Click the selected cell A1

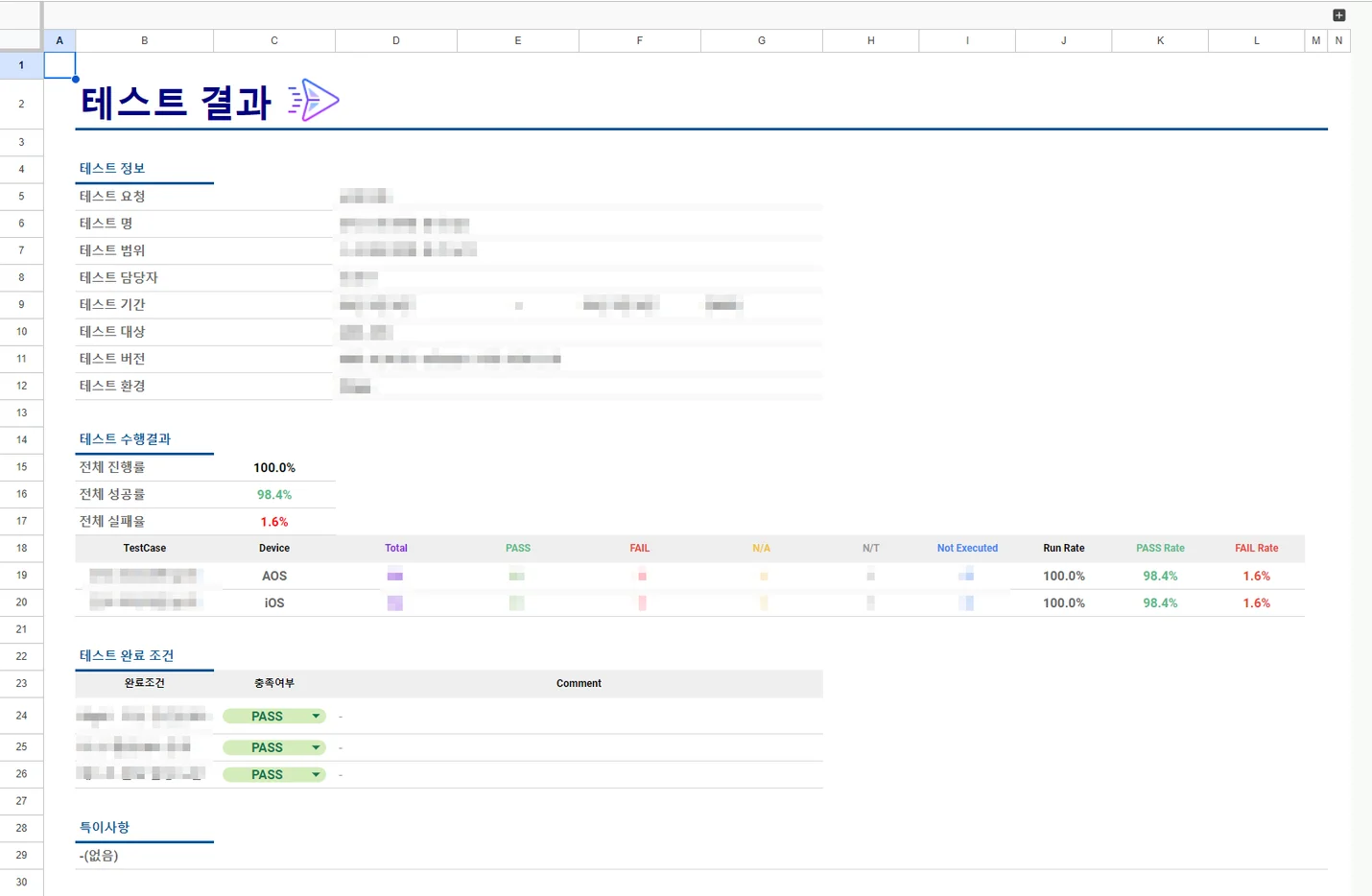[x=59, y=65]
